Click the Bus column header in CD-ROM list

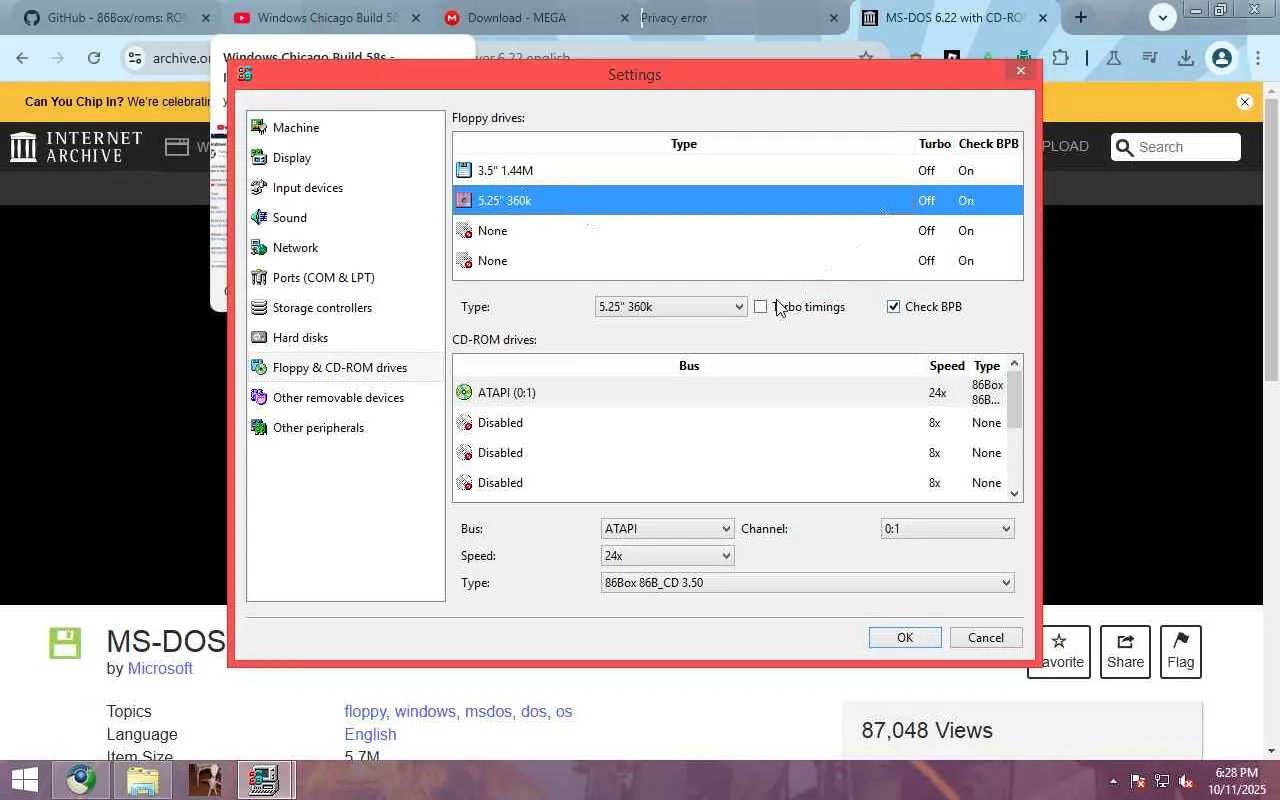[x=689, y=366]
